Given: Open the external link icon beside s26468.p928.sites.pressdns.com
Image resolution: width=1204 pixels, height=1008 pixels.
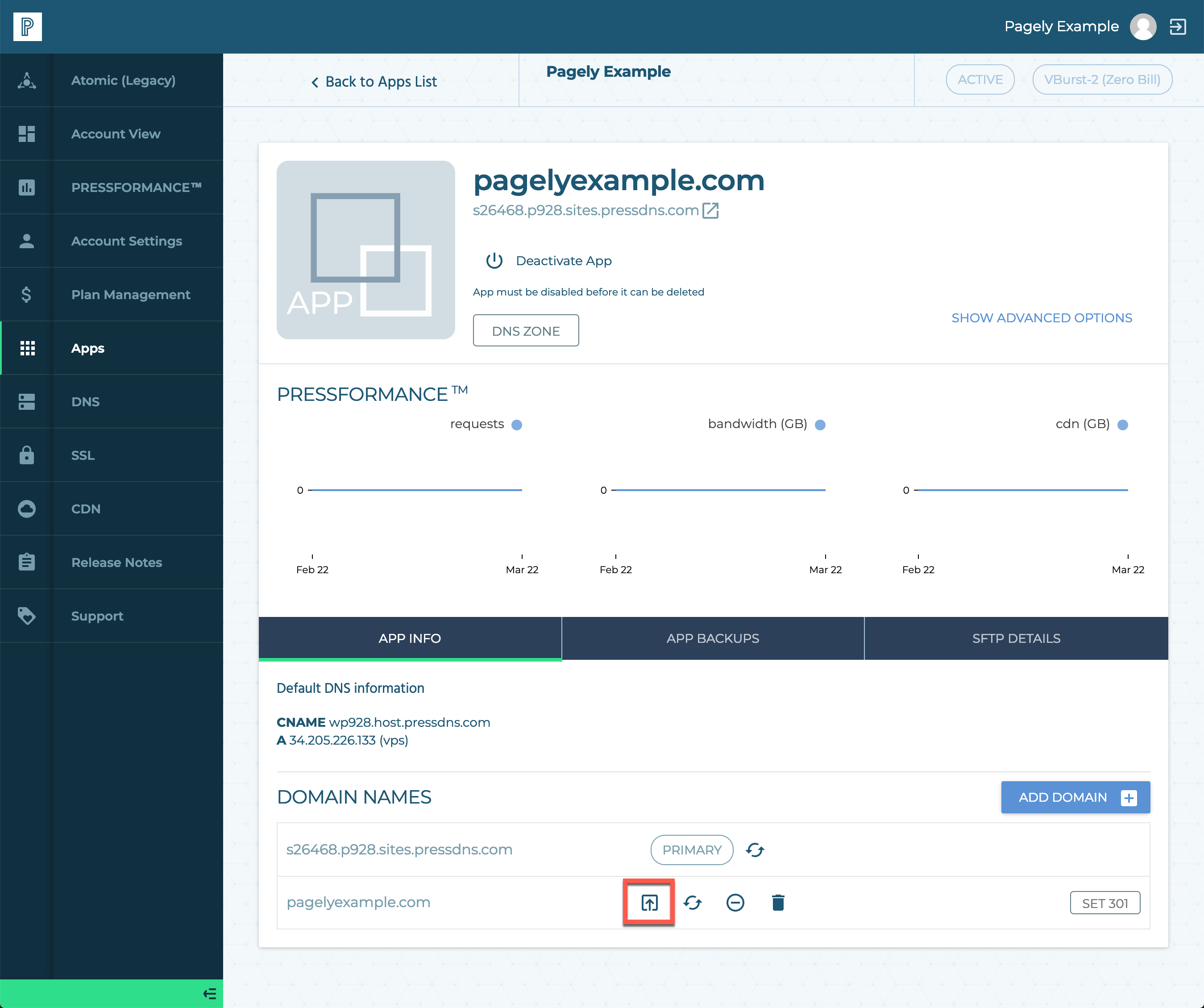Looking at the screenshot, I should (x=710, y=210).
